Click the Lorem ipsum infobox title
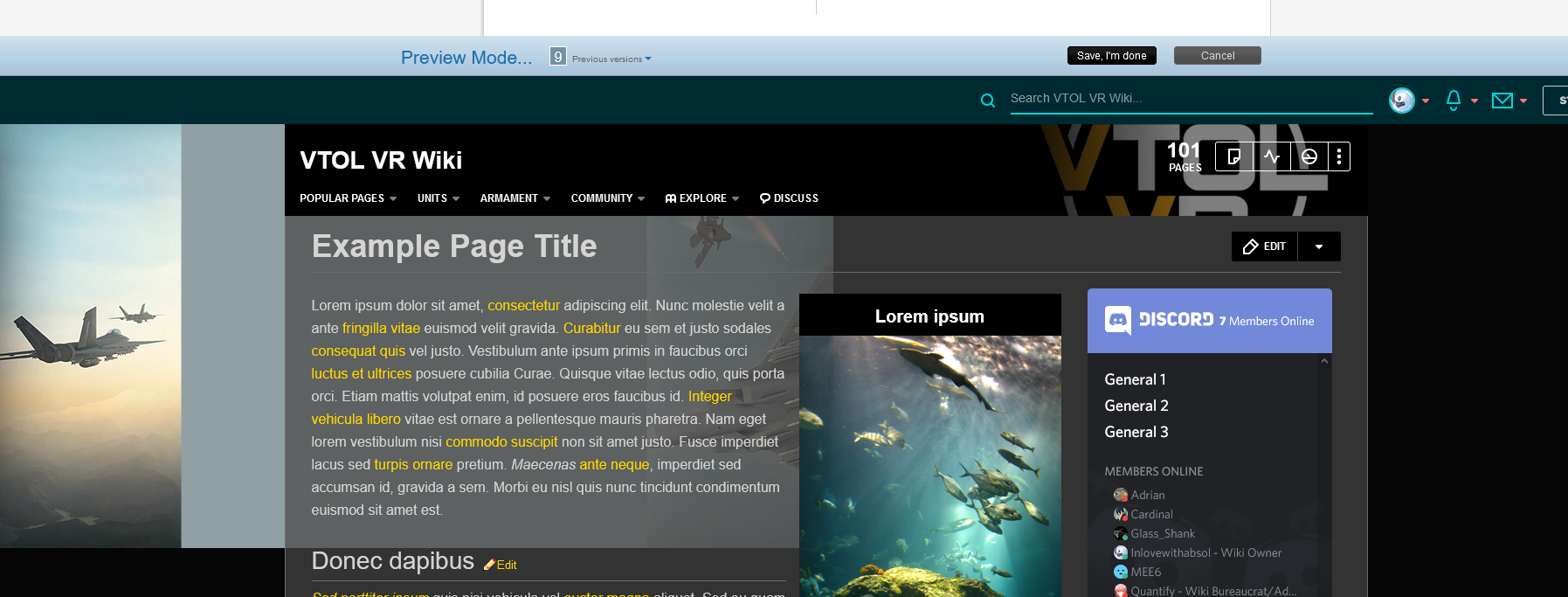 pos(929,316)
